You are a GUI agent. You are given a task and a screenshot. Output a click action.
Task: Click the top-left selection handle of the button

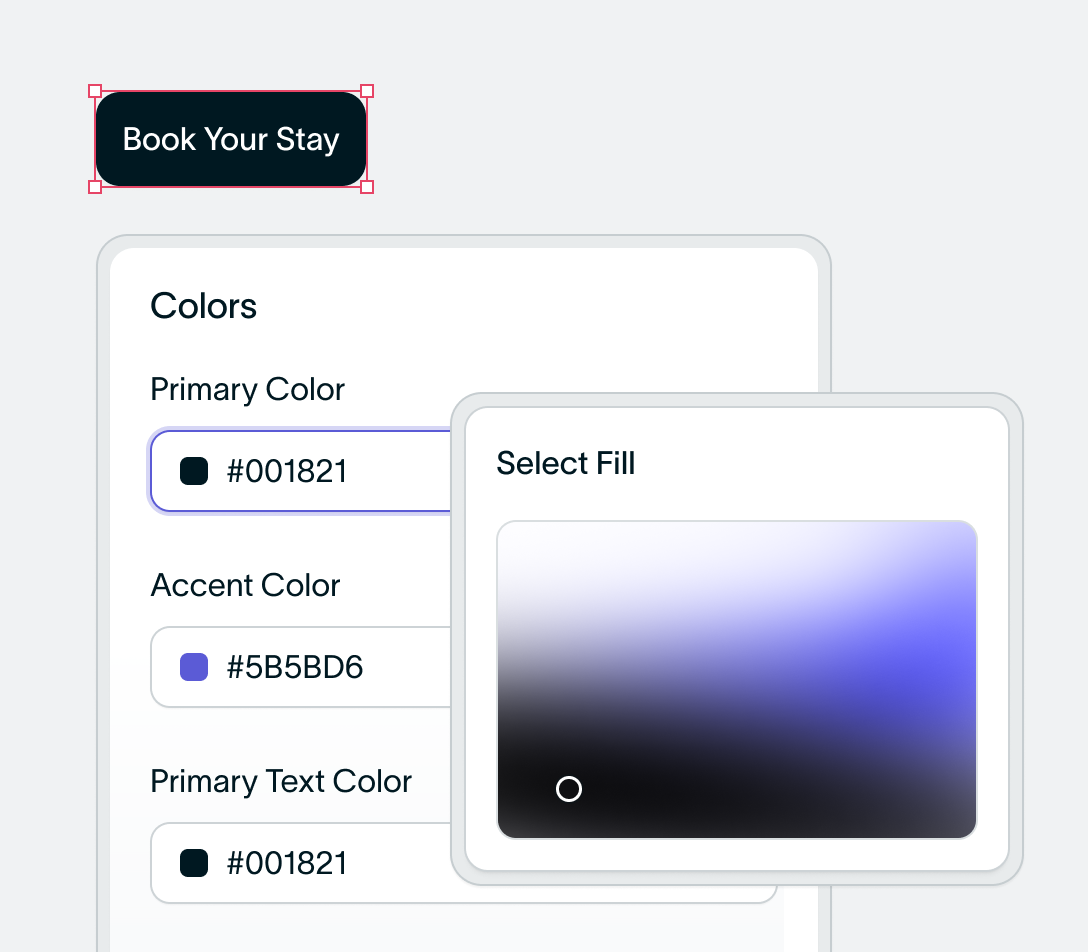(x=95, y=91)
